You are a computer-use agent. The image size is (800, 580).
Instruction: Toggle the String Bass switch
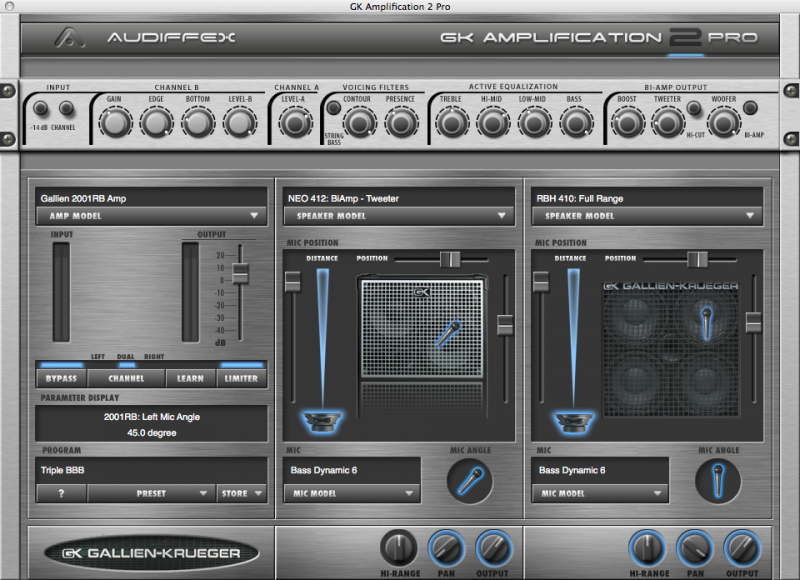click(x=334, y=108)
